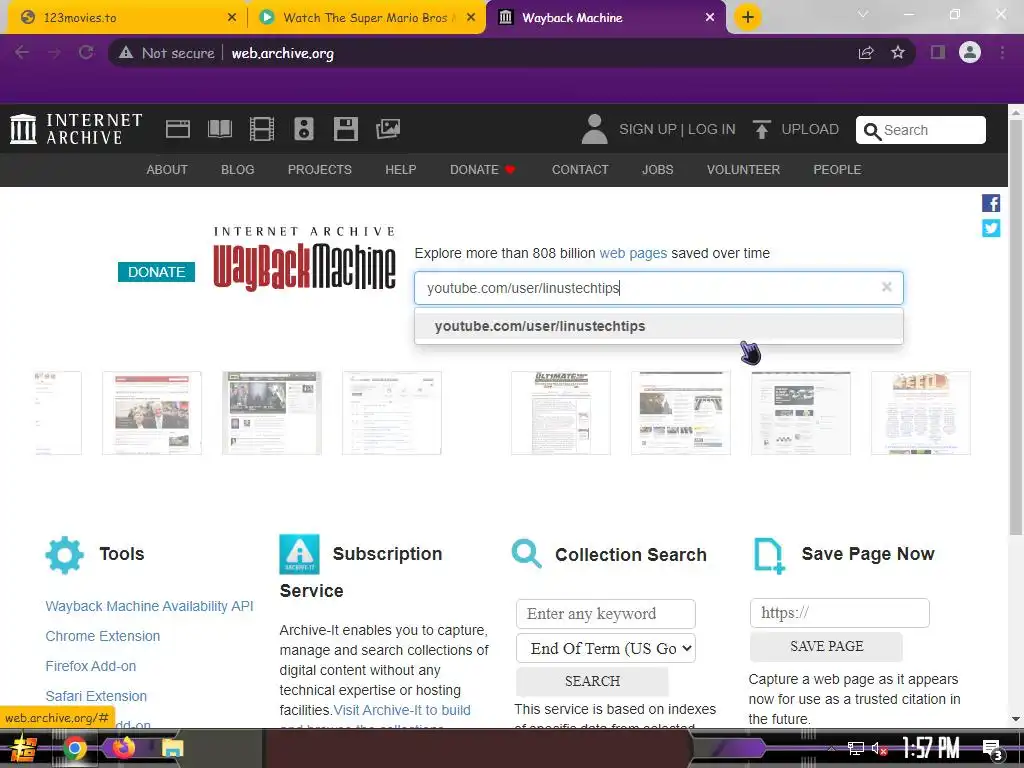Viewport: 1024px width, 768px height.
Task: Open the FEED site thumbnail
Action: (x=920, y=413)
